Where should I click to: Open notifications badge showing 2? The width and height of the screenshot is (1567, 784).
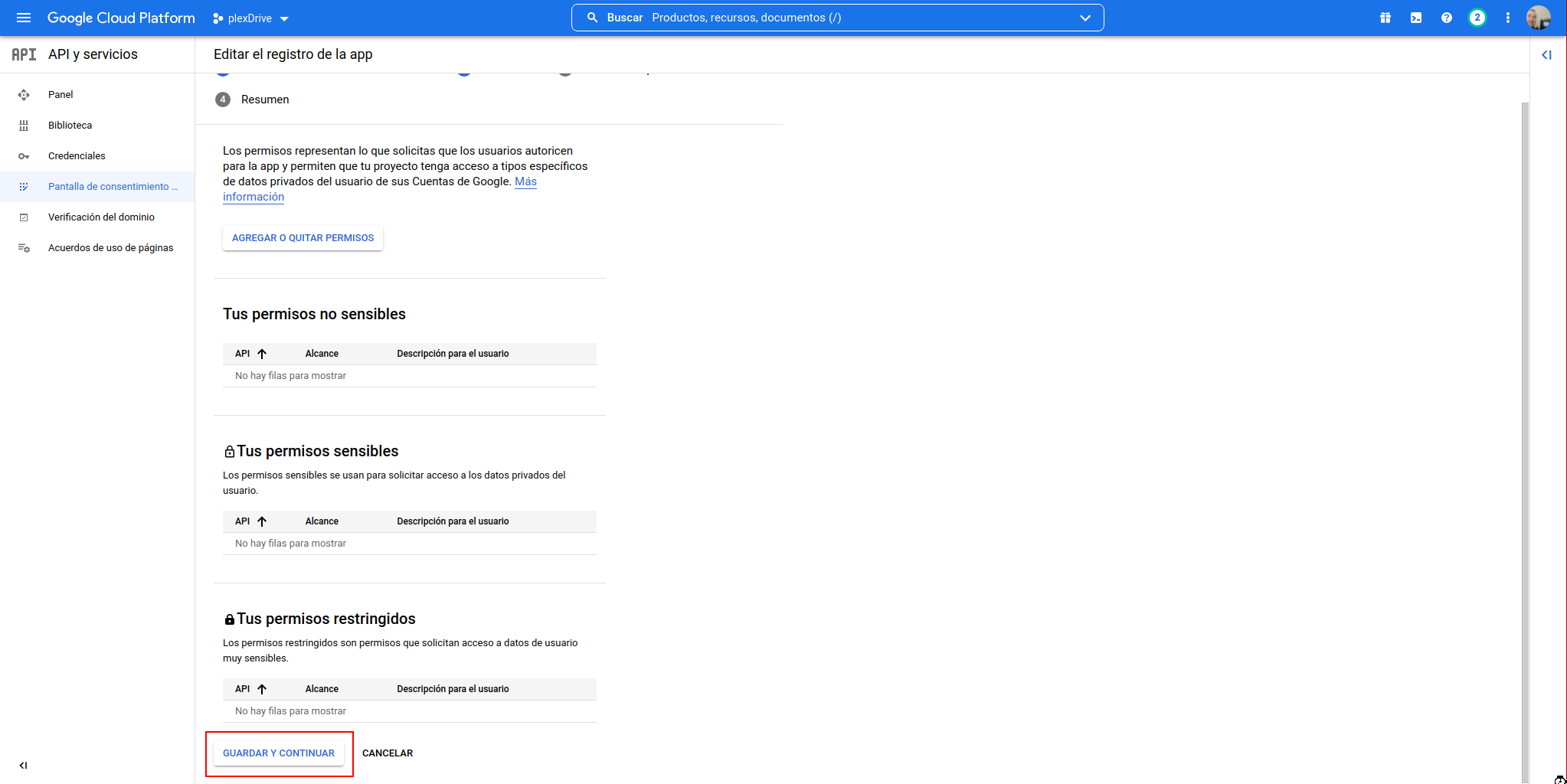coord(1477,18)
